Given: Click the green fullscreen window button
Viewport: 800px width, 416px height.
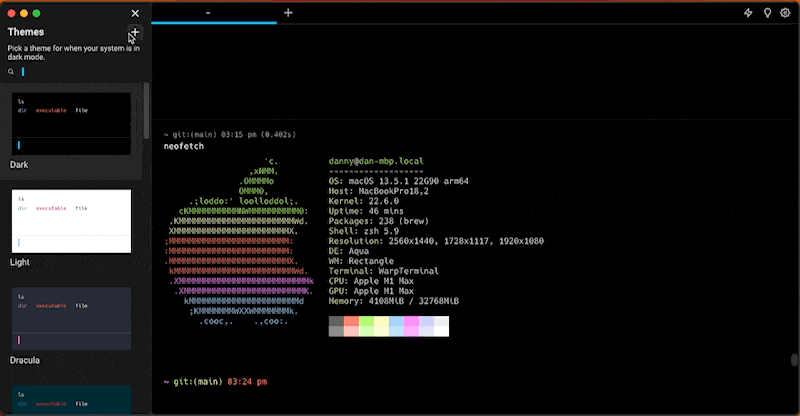Looking at the screenshot, I should [36, 13].
